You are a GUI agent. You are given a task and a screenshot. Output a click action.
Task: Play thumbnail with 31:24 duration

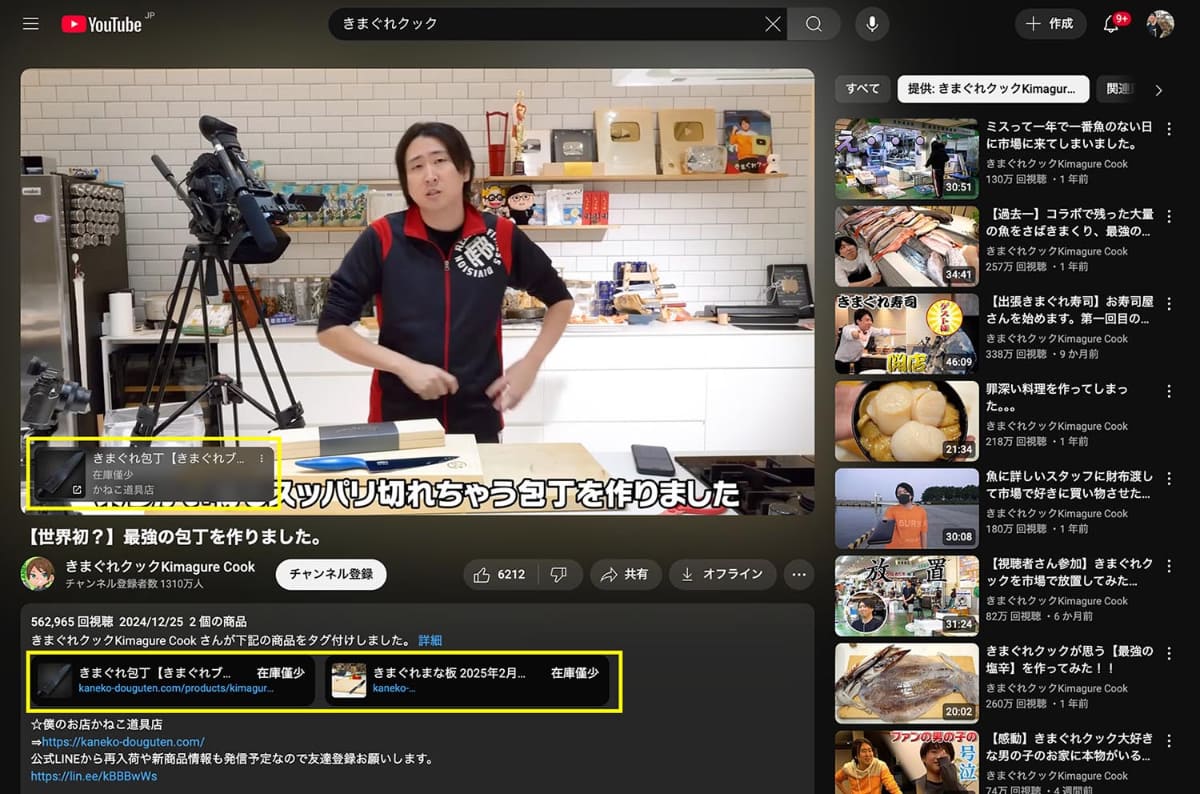(x=907, y=596)
